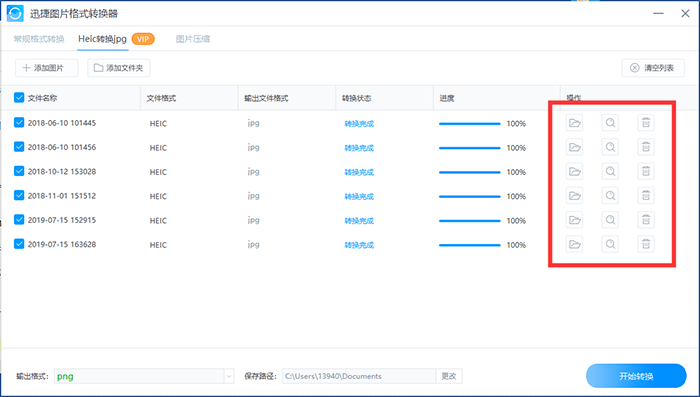Click HEIC format cell of 2018-06-10 101456
The width and height of the screenshot is (700, 397).
coord(158,148)
